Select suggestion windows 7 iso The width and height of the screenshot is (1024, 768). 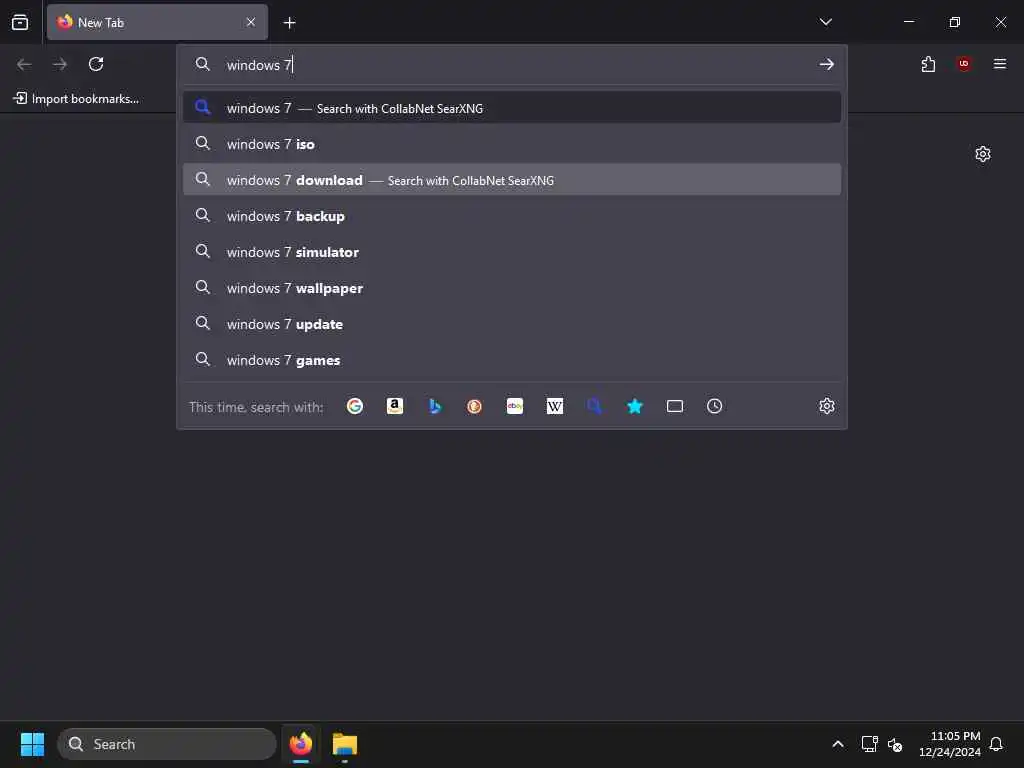512,144
